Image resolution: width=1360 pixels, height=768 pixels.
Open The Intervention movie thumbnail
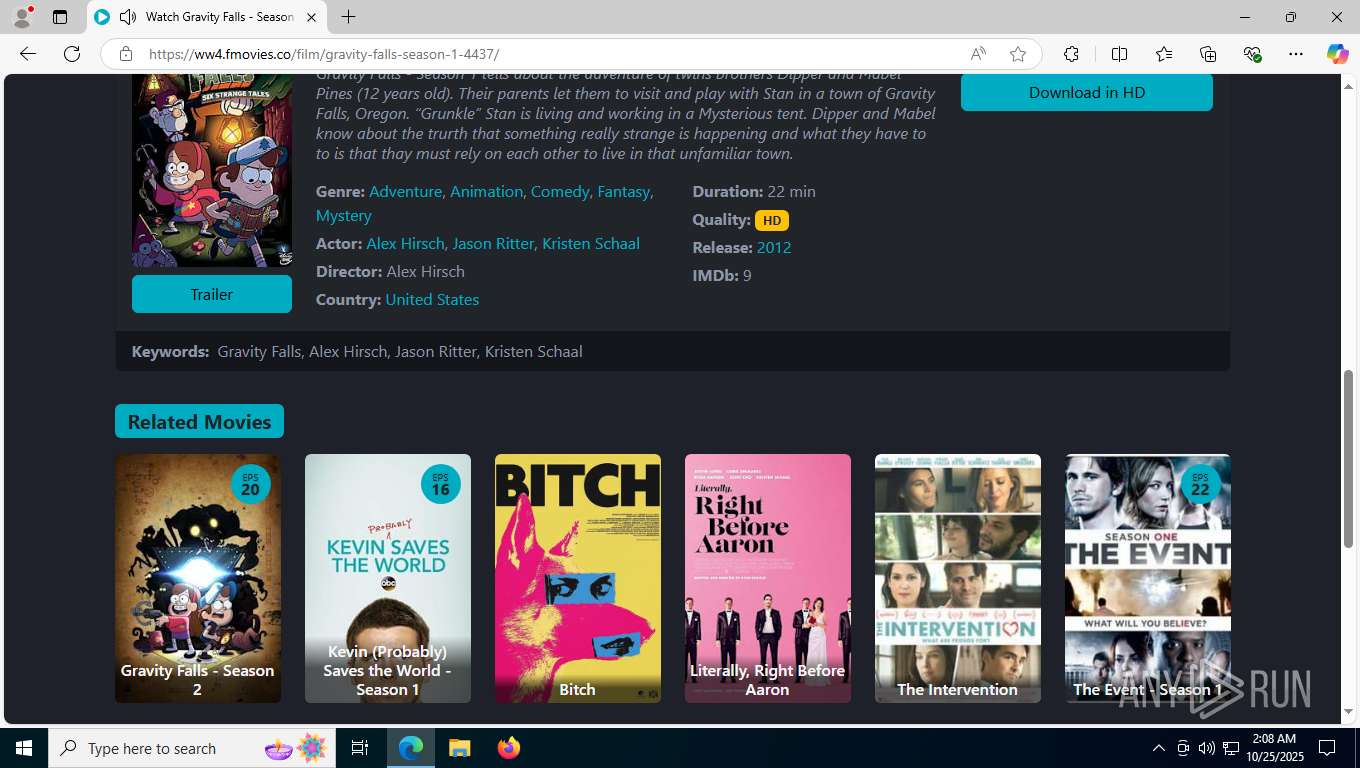(x=958, y=578)
